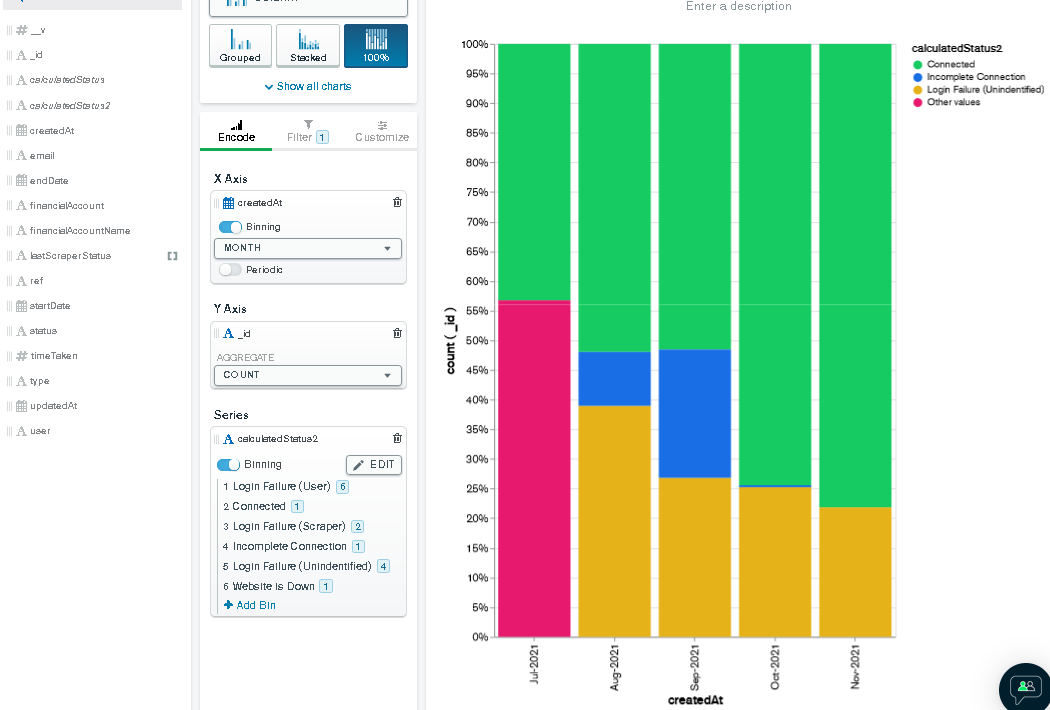Click the Connected green legend swatch
Screen dimensions: 1050x710
click(x=917, y=65)
